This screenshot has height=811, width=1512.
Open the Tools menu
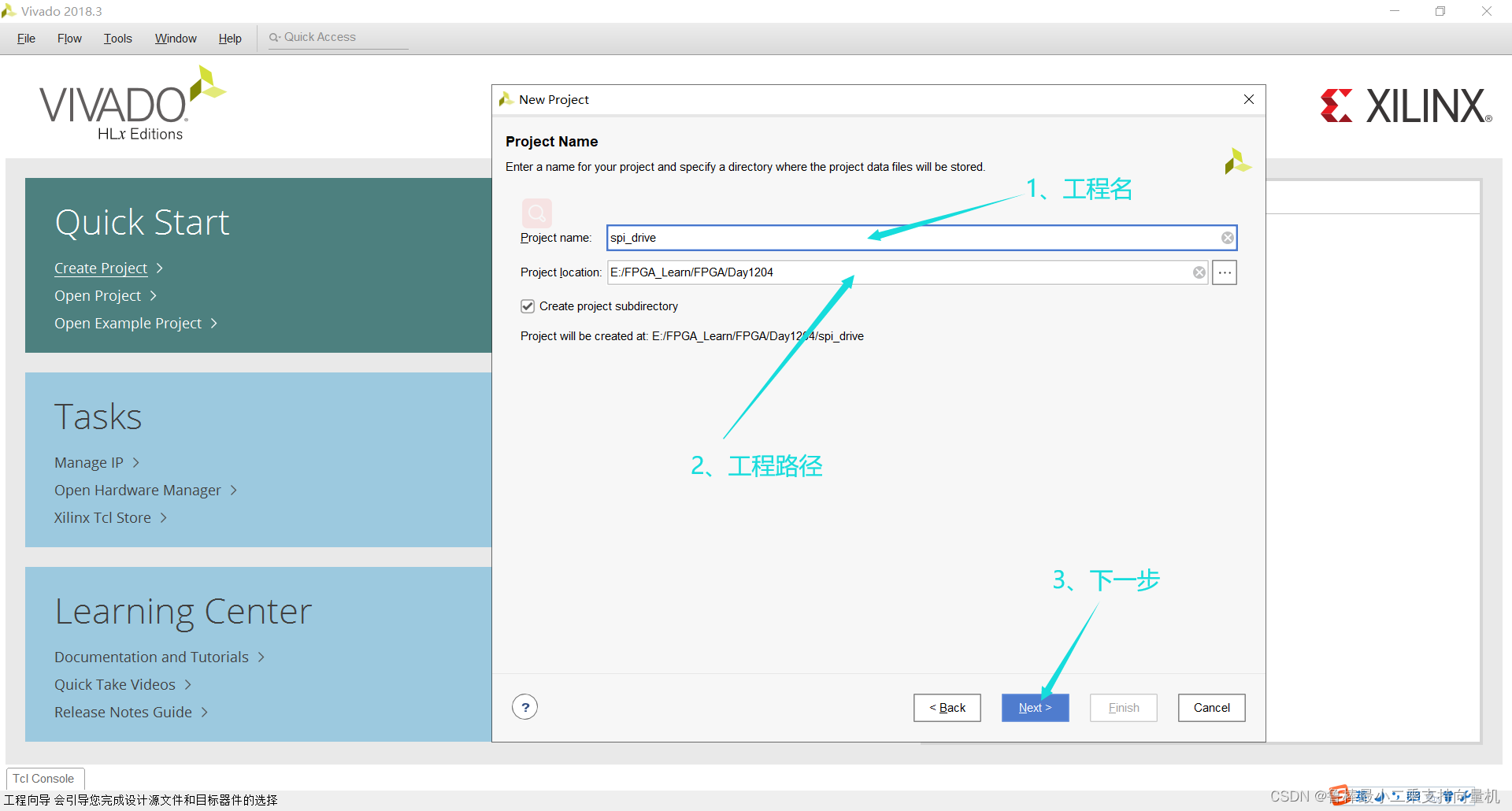pyautogui.click(x=118, y=39)
